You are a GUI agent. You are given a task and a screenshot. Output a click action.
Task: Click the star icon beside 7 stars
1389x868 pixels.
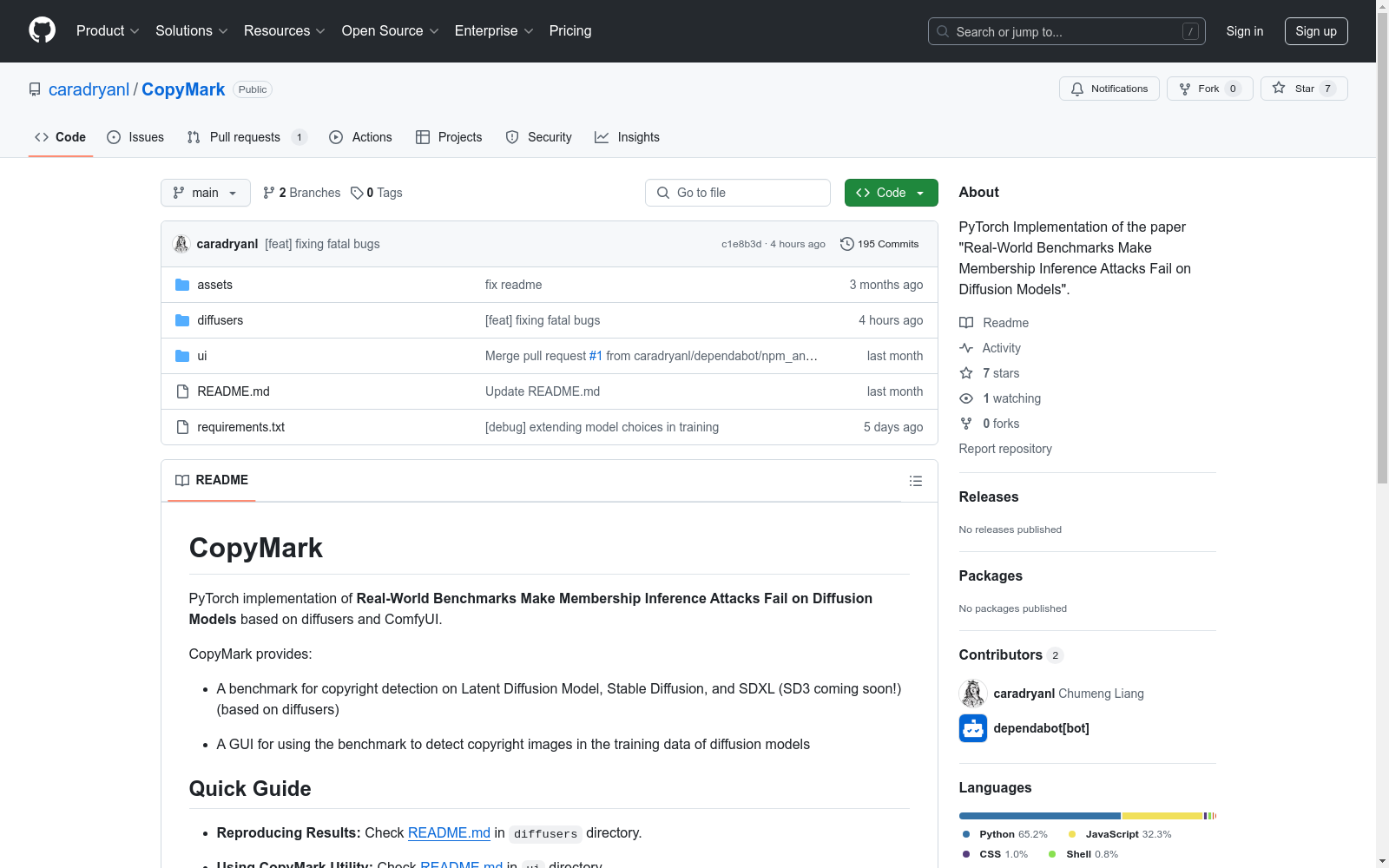click(966, 373)
